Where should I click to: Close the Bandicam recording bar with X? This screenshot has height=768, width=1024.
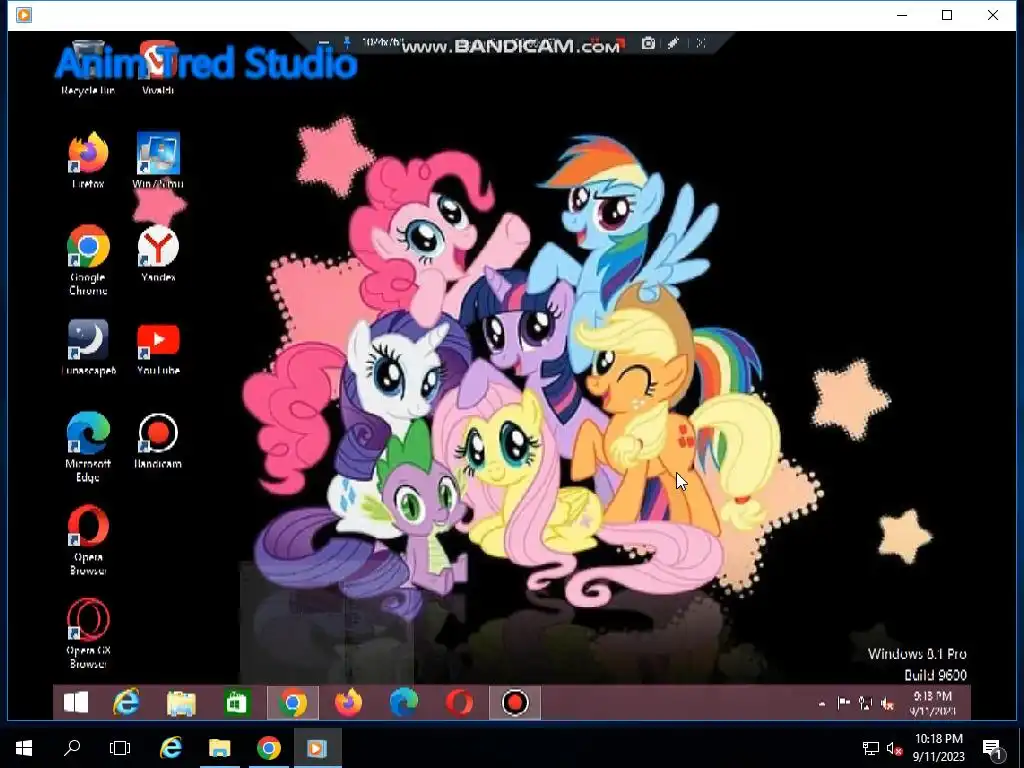701,43
